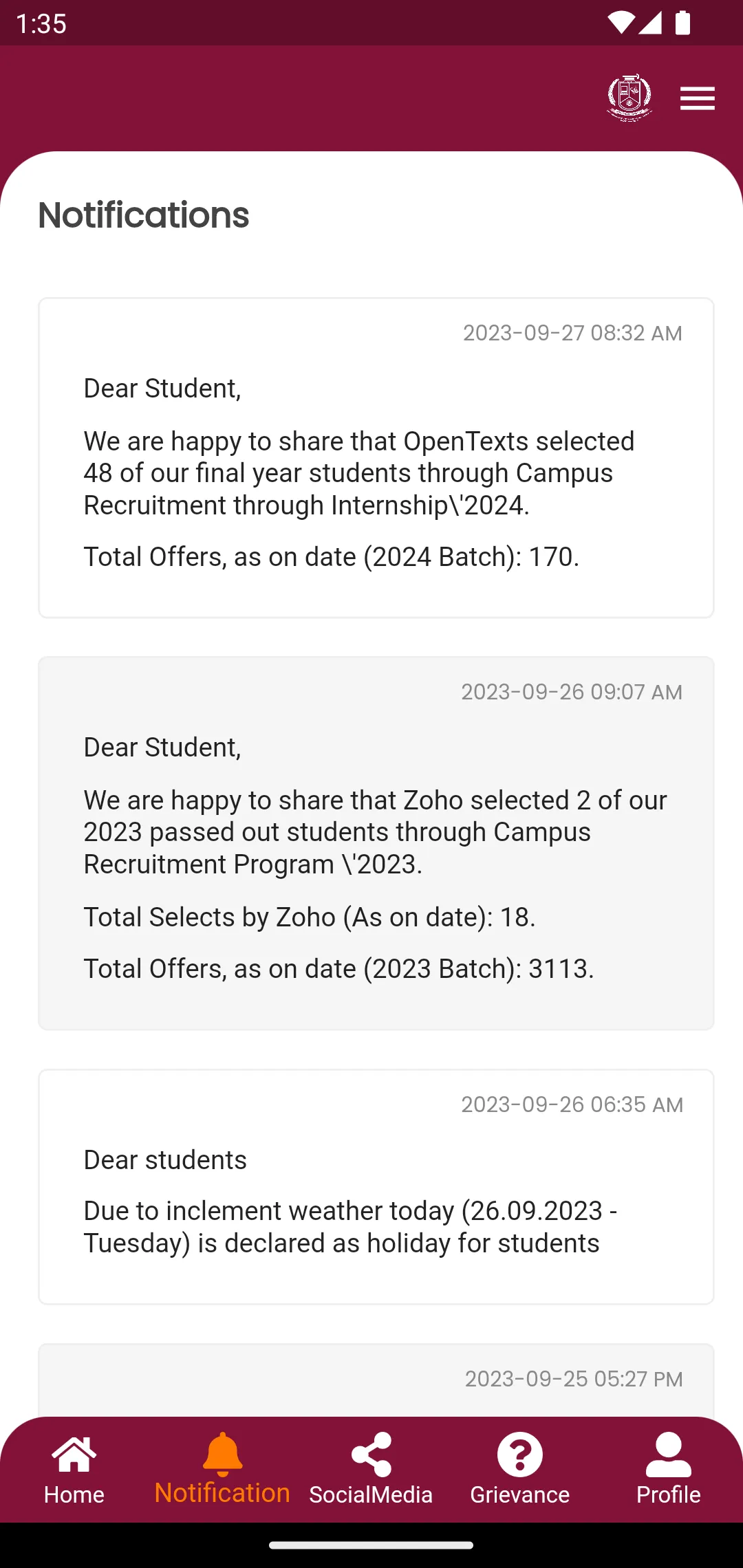Open the Profile person icon
The height and width of the screenshot is (1568, 743).
[x=668, y=1454]
